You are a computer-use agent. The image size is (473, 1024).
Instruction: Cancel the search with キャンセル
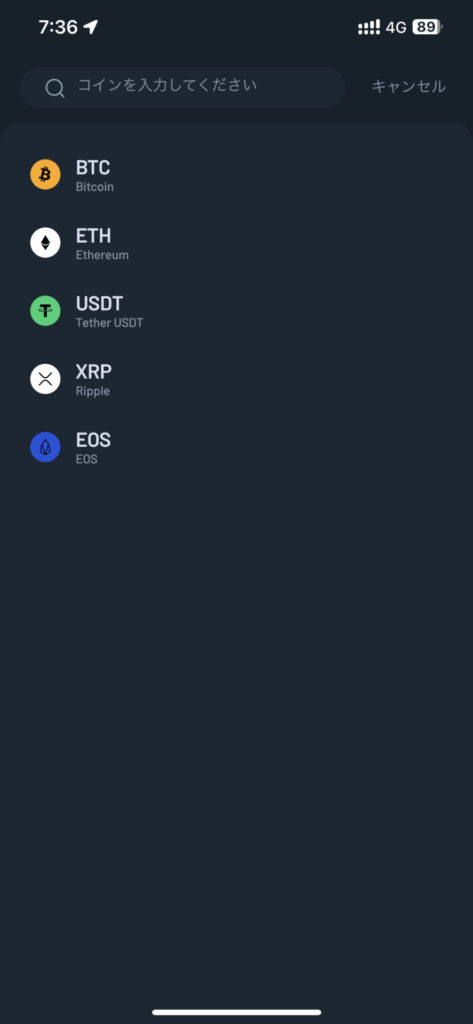tap(409, 86)
